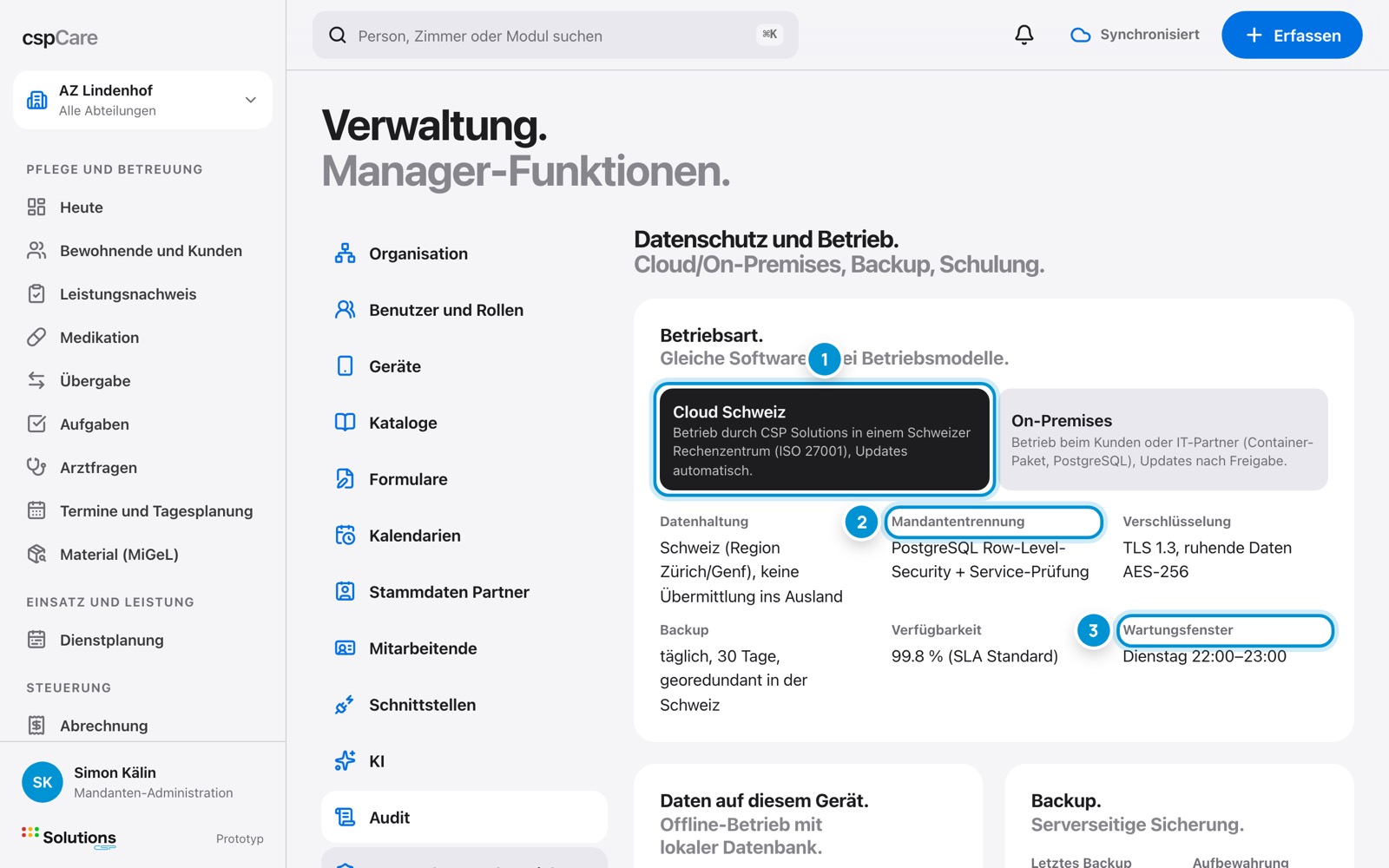1389x868 pixels.
Task: Click the Organisation hierarchy icon
Action: point(345,253)
